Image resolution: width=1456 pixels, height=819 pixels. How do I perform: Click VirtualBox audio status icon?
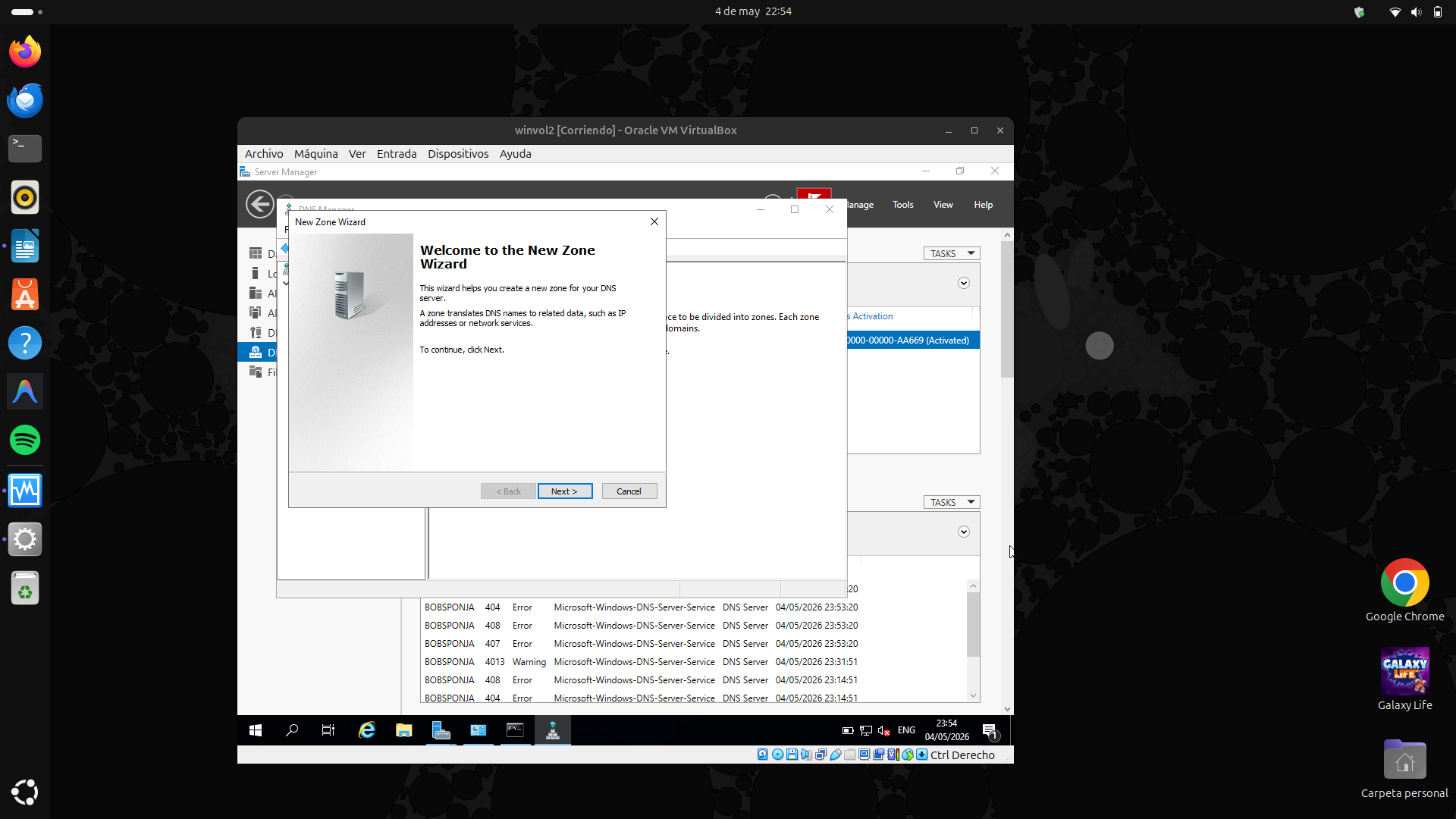click(806, 755)
